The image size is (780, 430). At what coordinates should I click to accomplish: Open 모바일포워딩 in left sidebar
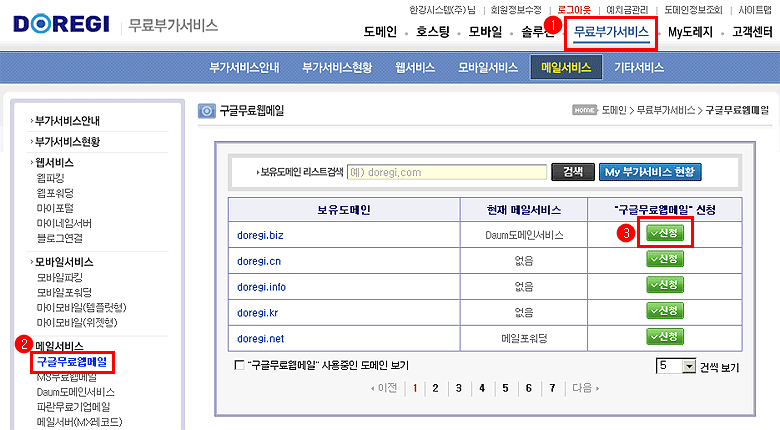pyautogui.click(x=64, y=292)
